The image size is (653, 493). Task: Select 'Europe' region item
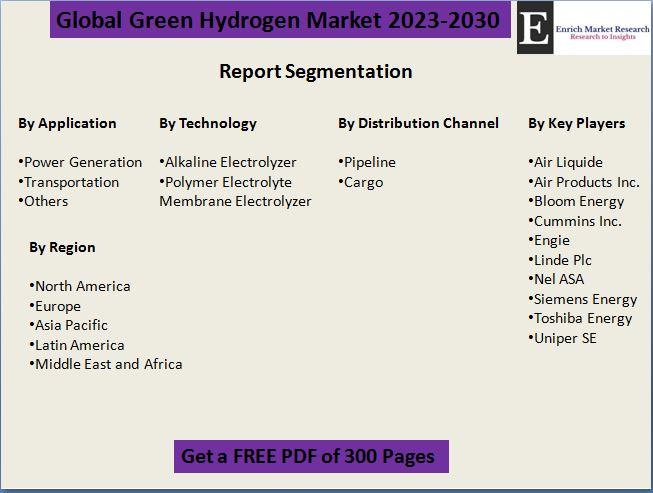tap(55, 306)
